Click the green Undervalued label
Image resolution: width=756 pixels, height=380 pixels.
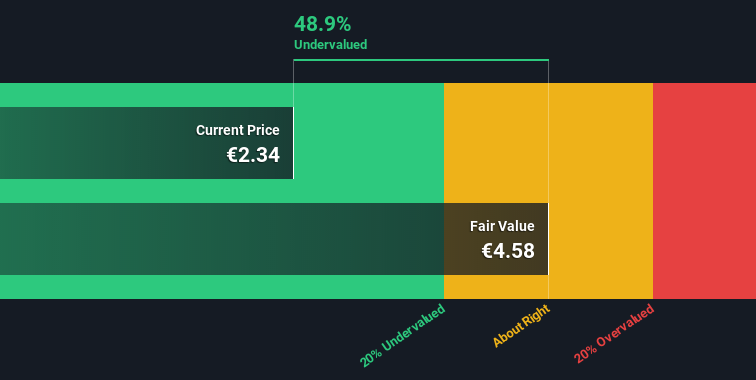coord(330,44)
